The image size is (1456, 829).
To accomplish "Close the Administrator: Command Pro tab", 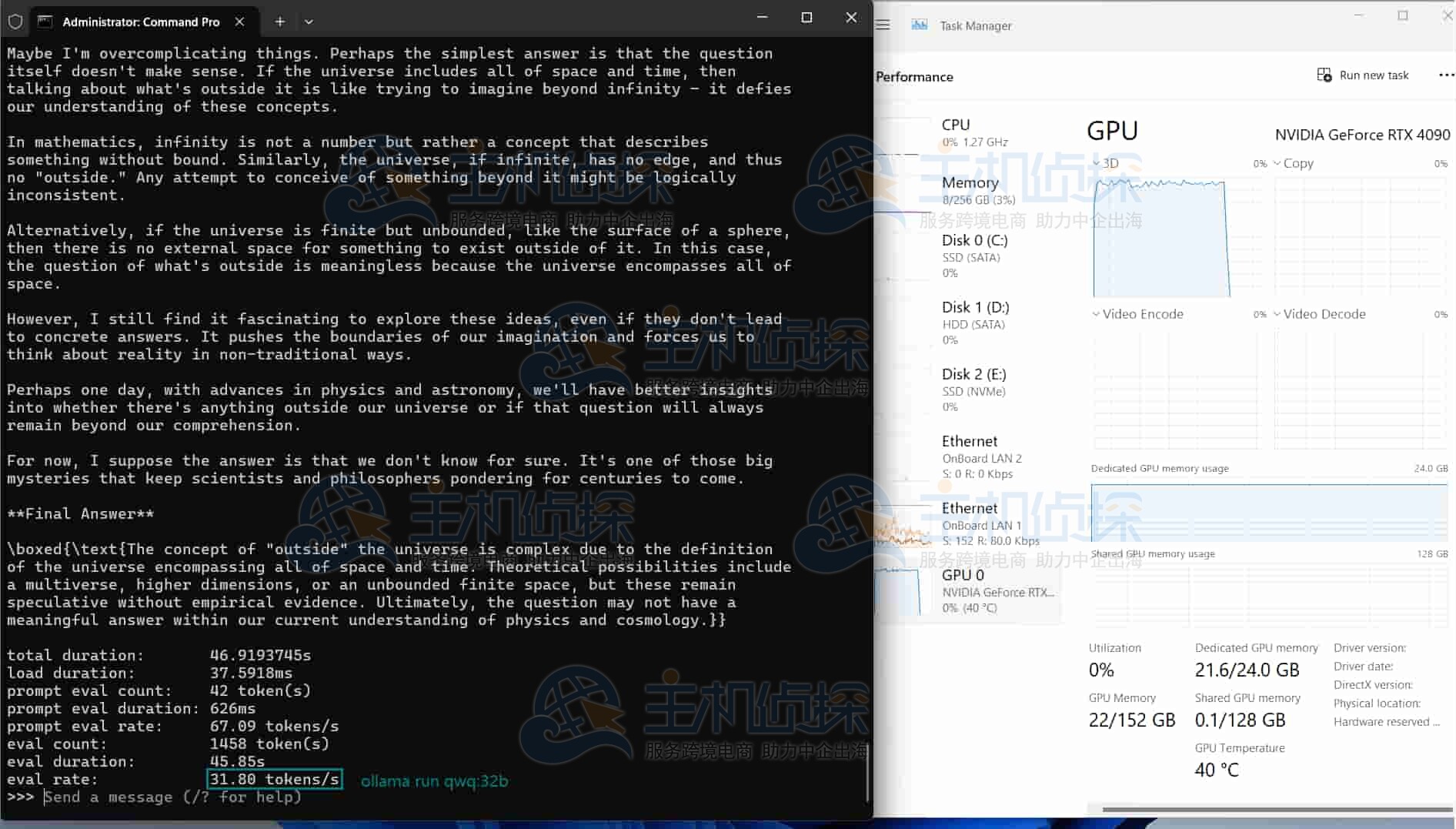I will (x=239, y=22).
